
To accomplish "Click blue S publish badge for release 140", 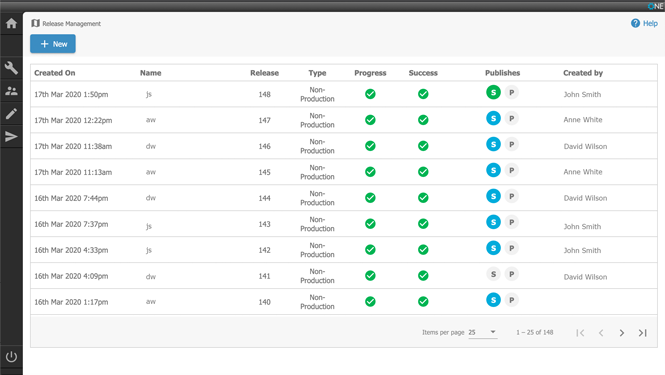I will pos(493,300).
